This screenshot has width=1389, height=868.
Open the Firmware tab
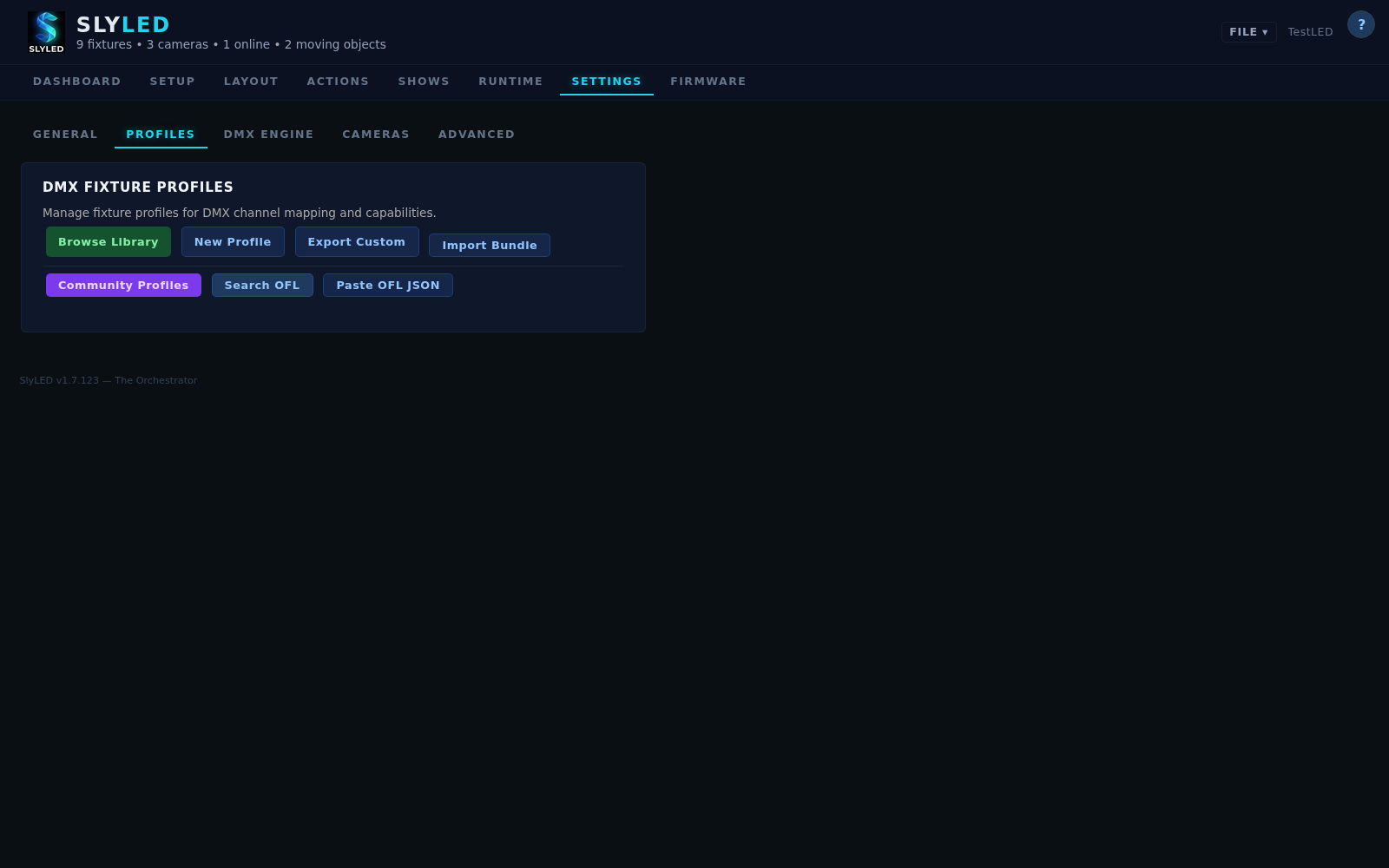(x=708, y=82)
